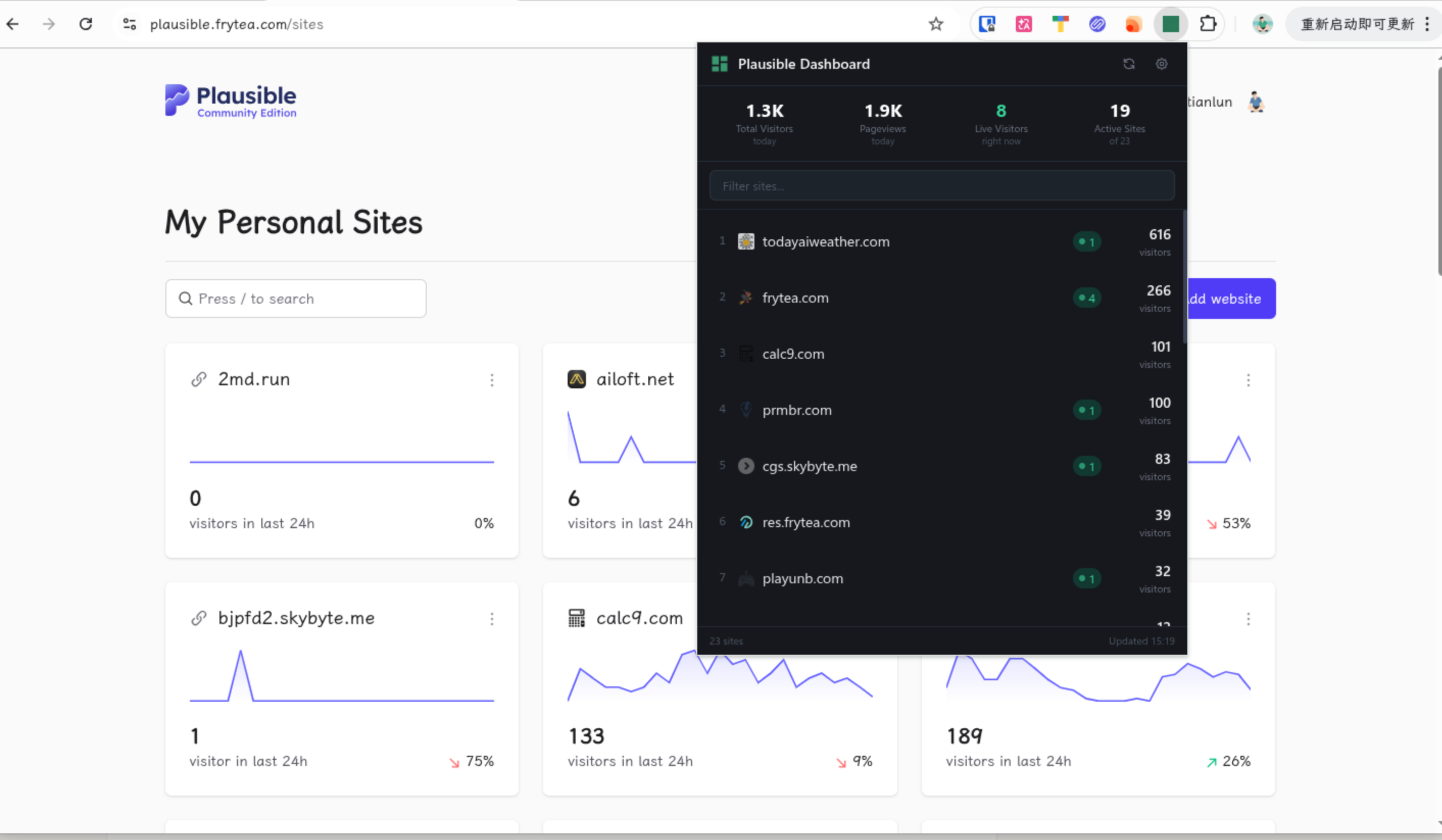Click the Filter sites input field
The image size is (1442, 840).
pos(941,186)
